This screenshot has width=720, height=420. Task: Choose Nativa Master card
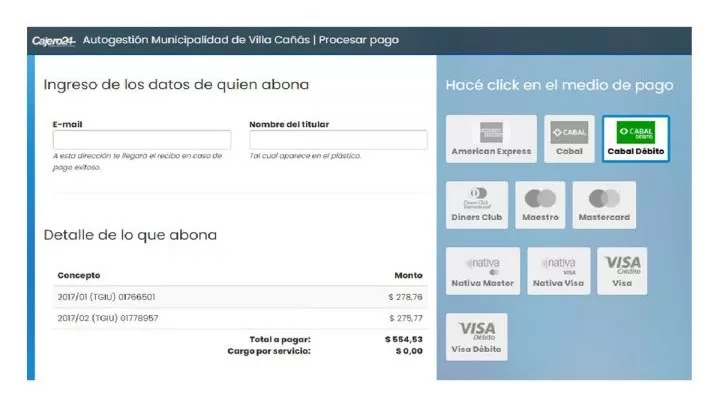483,271
